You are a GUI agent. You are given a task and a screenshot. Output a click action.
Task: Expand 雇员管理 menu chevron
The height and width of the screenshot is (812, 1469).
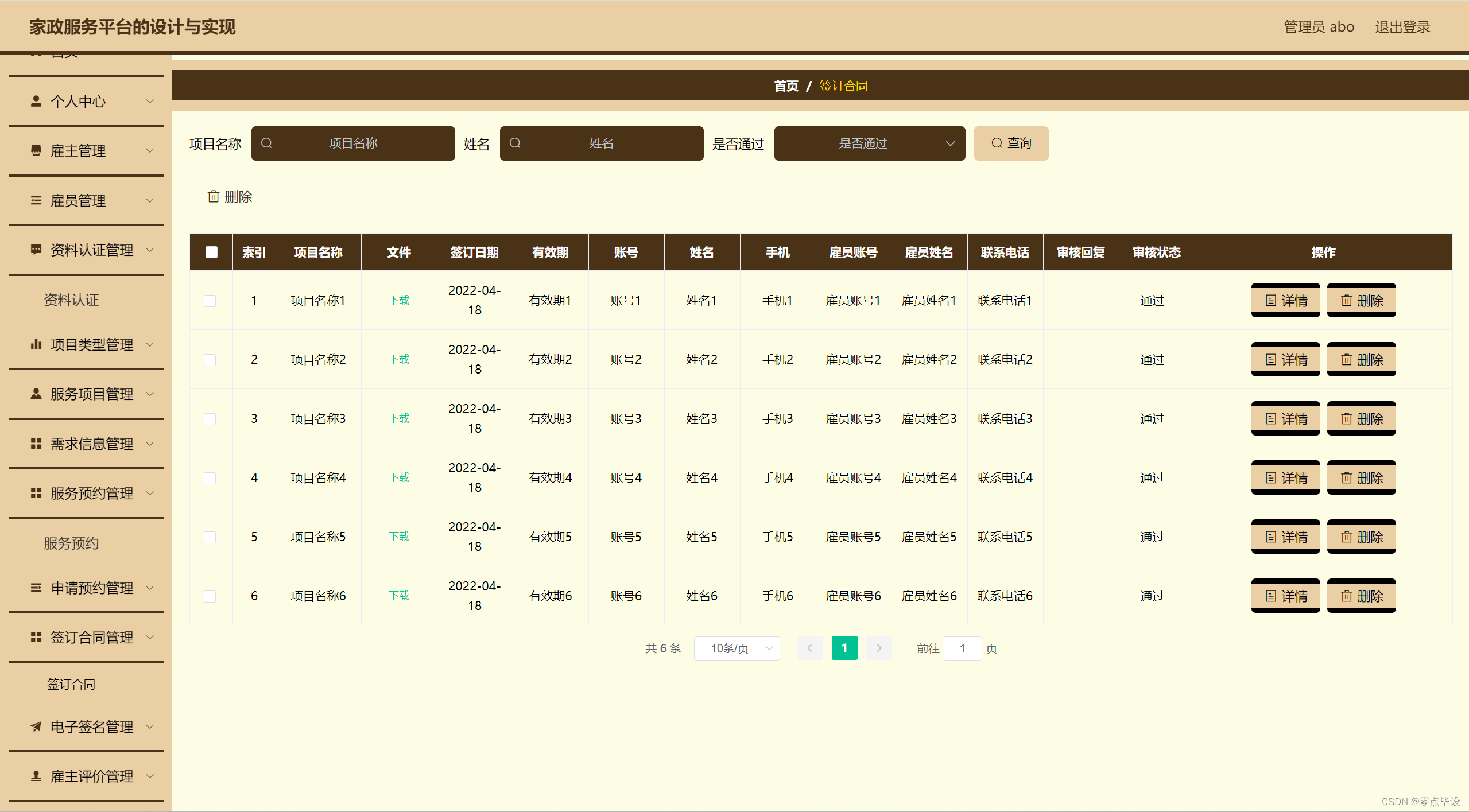[150, 200]
